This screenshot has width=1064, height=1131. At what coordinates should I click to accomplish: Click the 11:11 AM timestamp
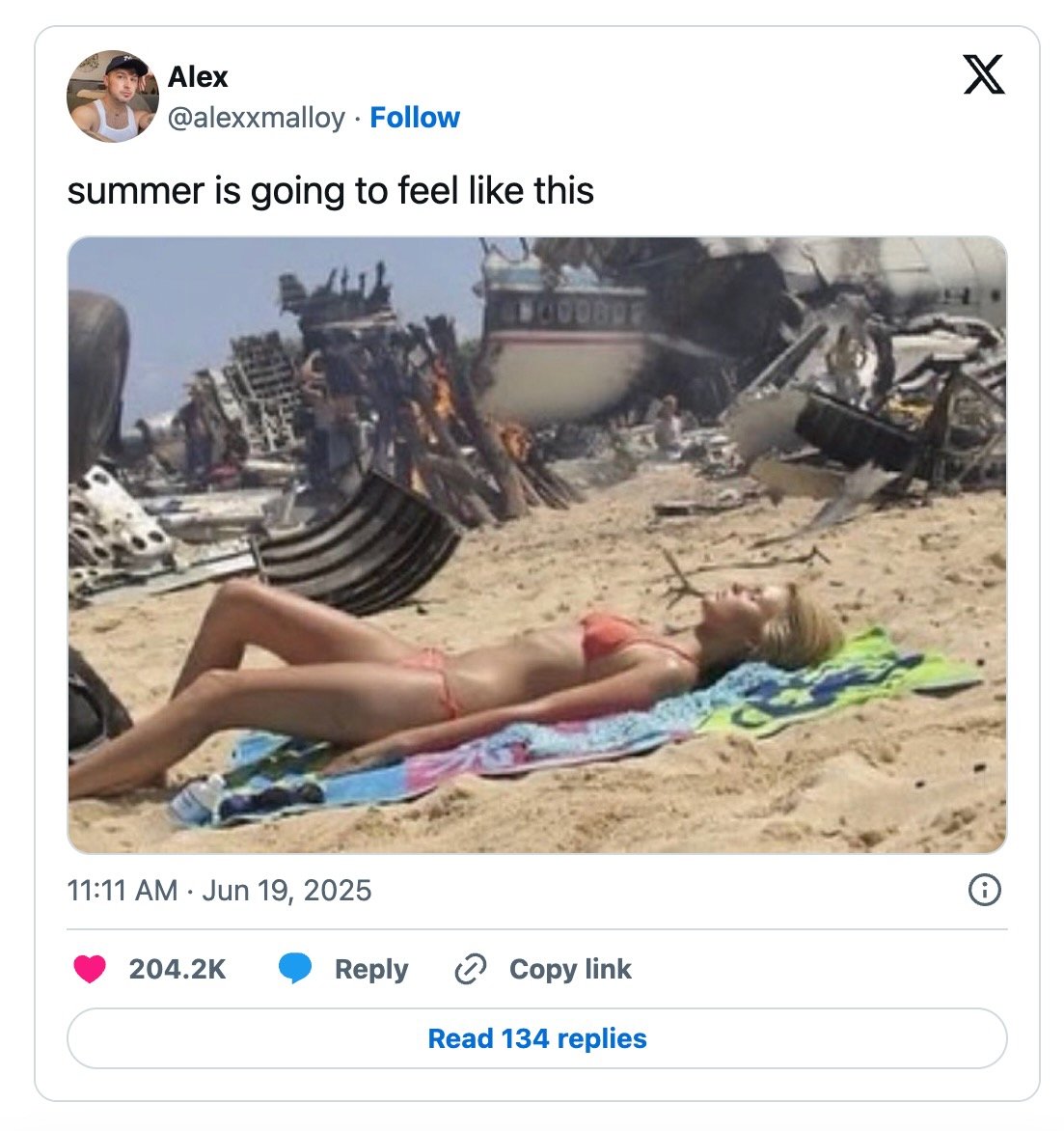point(122,890)
